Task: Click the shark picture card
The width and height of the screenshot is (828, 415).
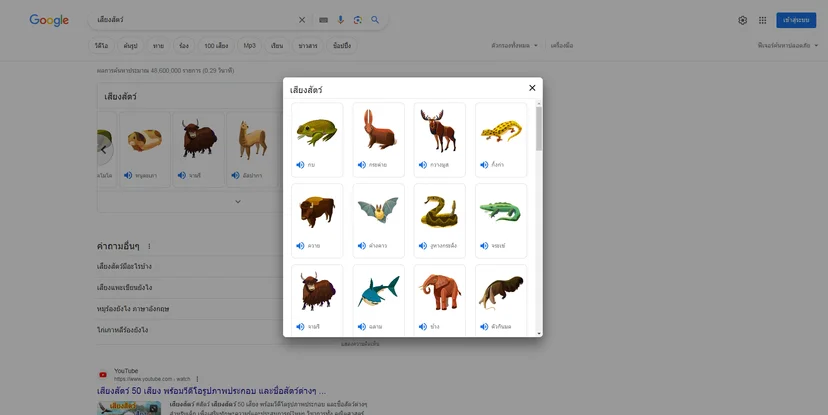Action: (379, 300)
